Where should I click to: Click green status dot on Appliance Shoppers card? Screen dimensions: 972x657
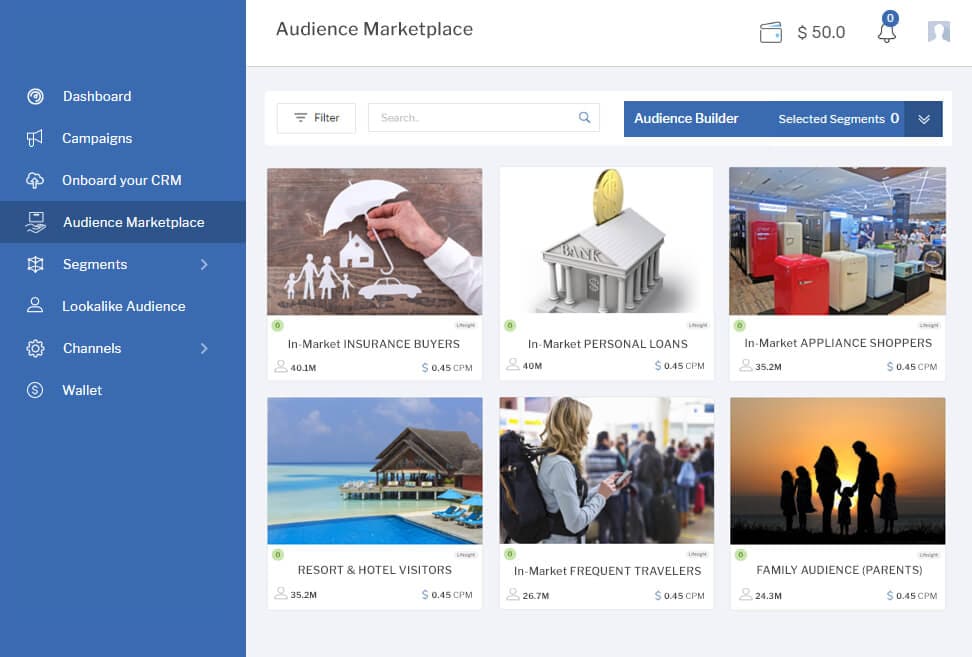coord(740,325)
